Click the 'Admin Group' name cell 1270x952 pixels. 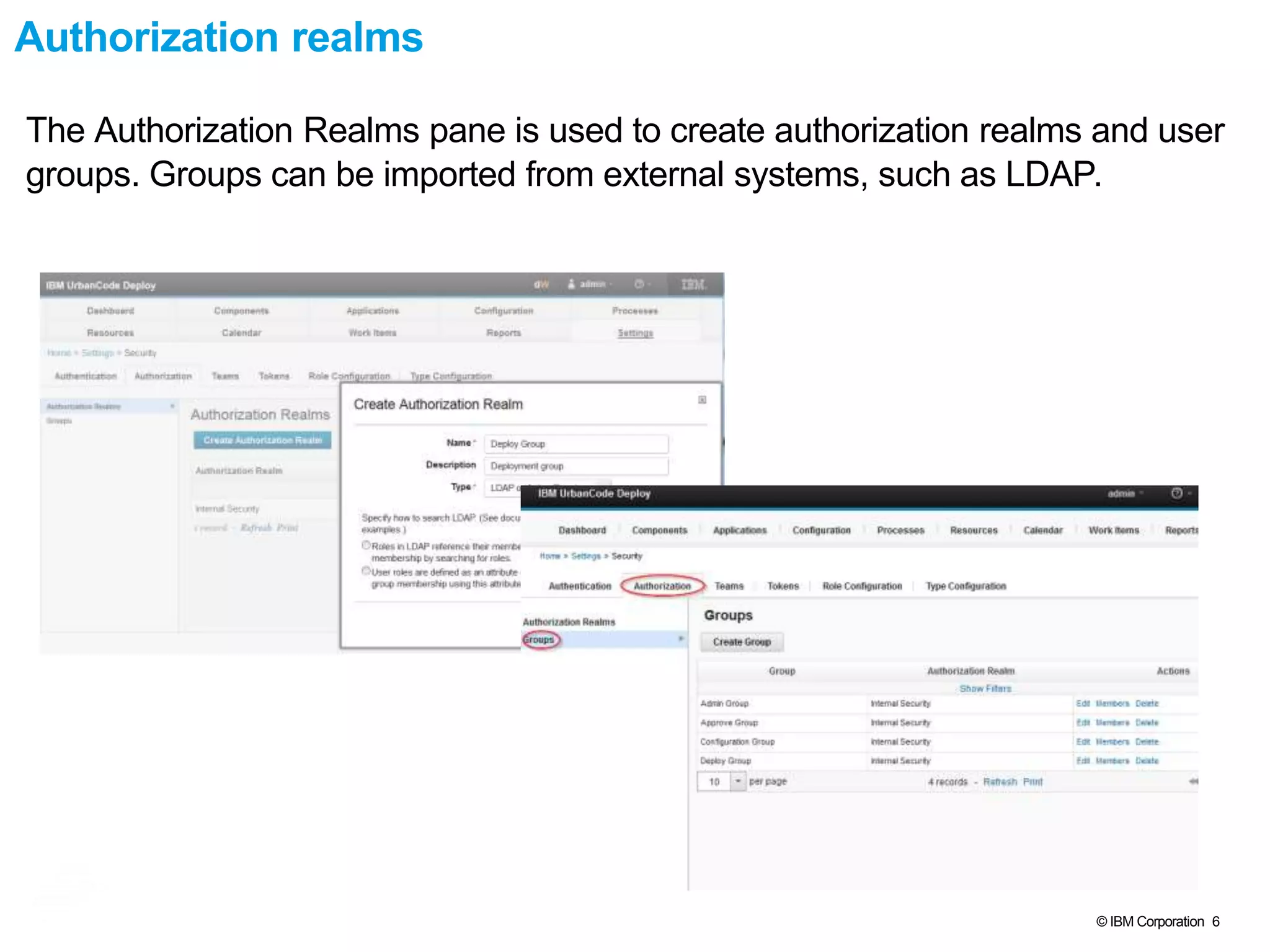click(724, 703)
